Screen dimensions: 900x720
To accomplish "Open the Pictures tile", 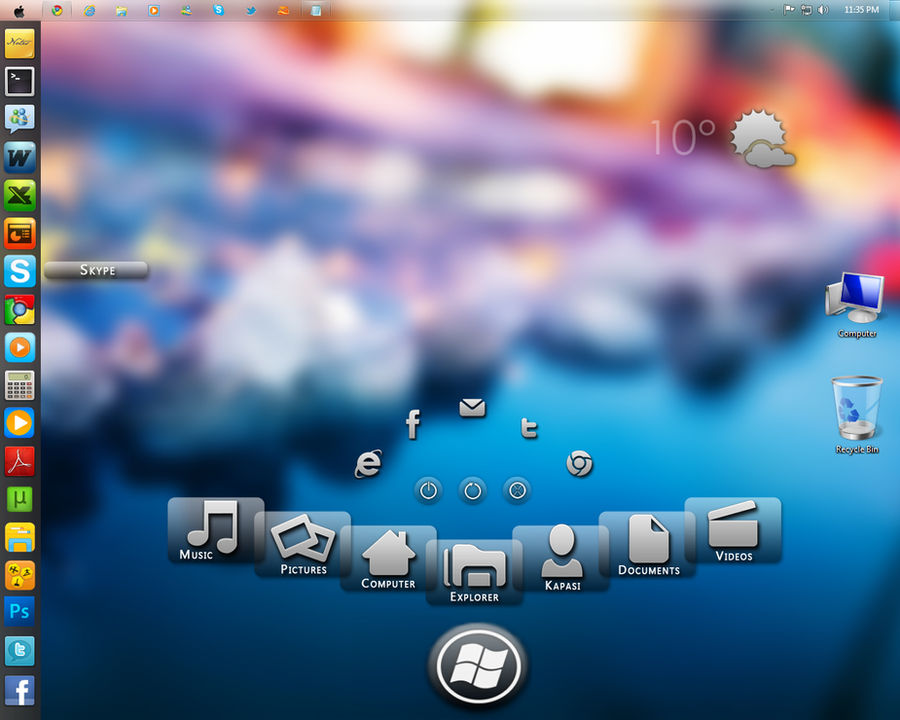I will tap(302, 544).
